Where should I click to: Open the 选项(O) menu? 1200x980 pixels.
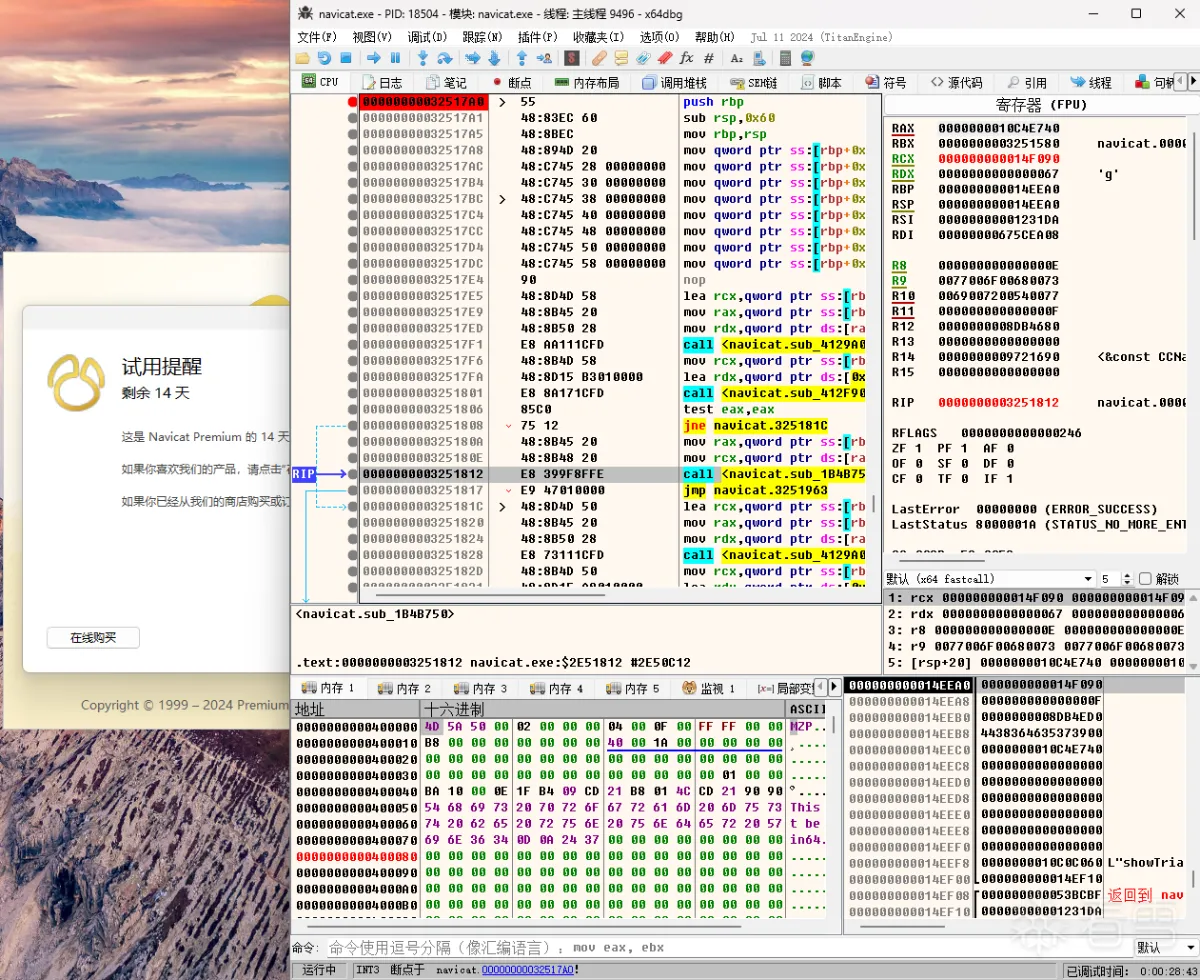(x=660, y=37)
